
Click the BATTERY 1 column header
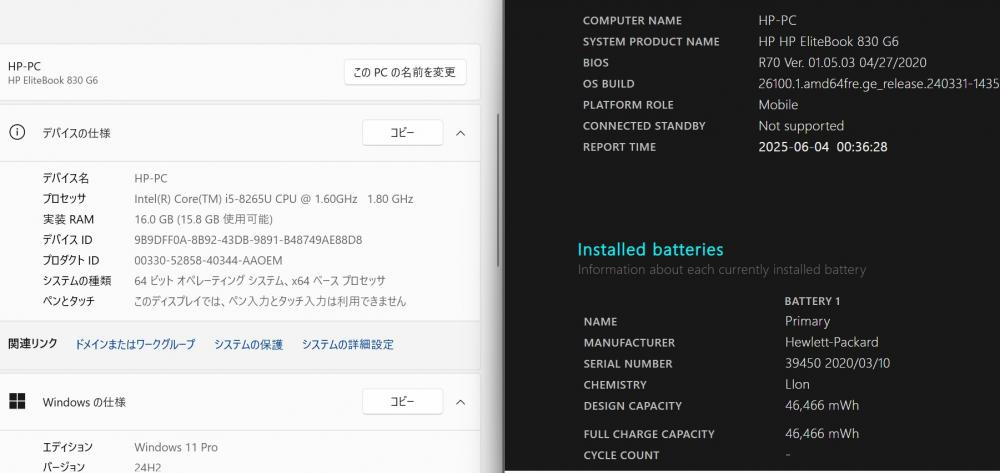(812, 301)
